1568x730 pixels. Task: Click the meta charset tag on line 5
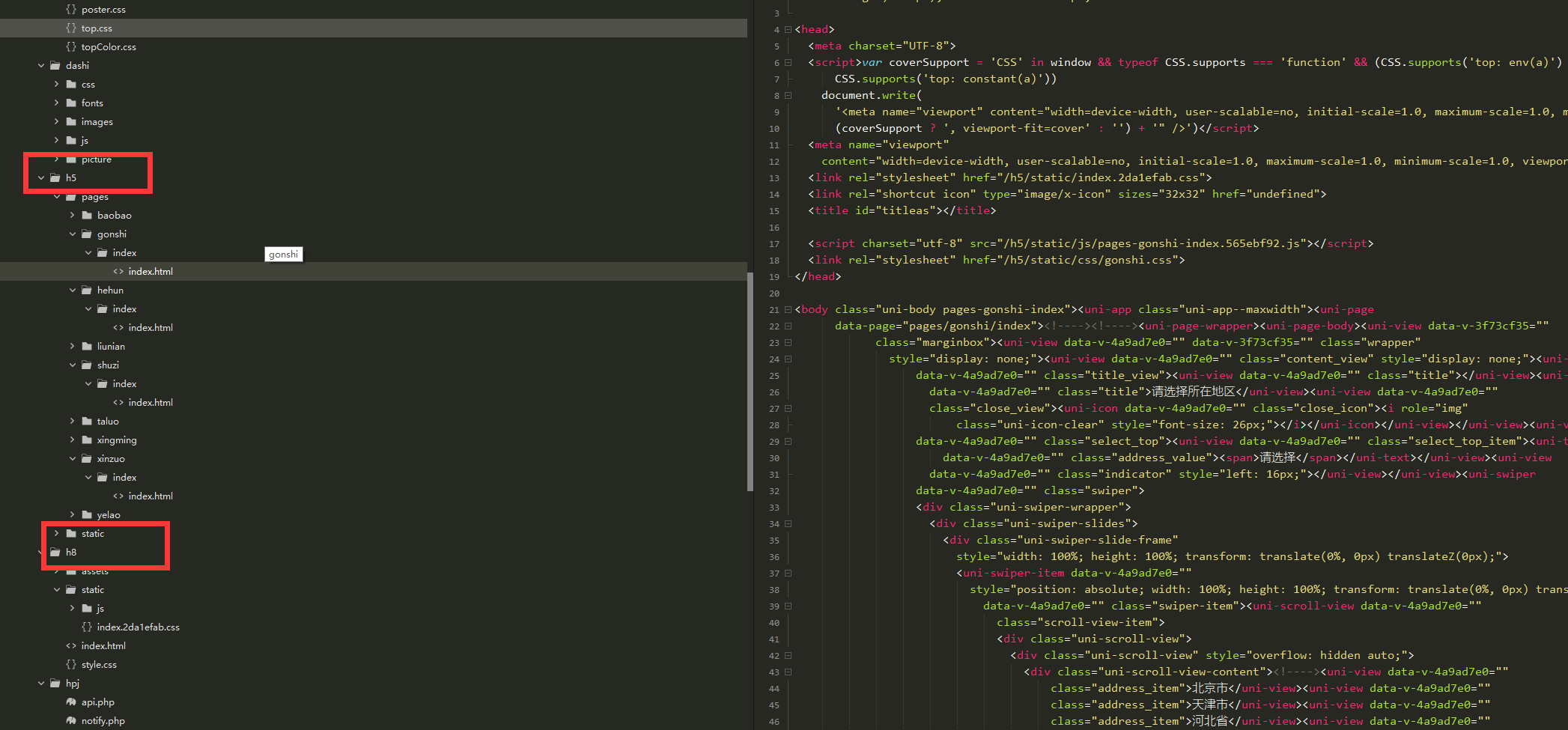coord(882,46)
